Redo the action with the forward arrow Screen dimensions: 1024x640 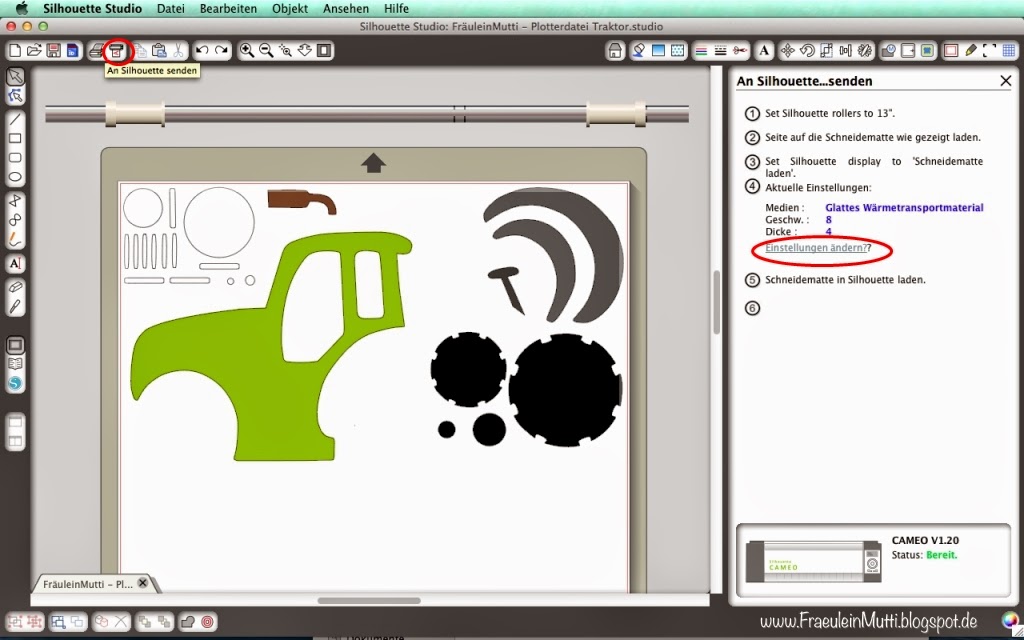tap(222, 50)
